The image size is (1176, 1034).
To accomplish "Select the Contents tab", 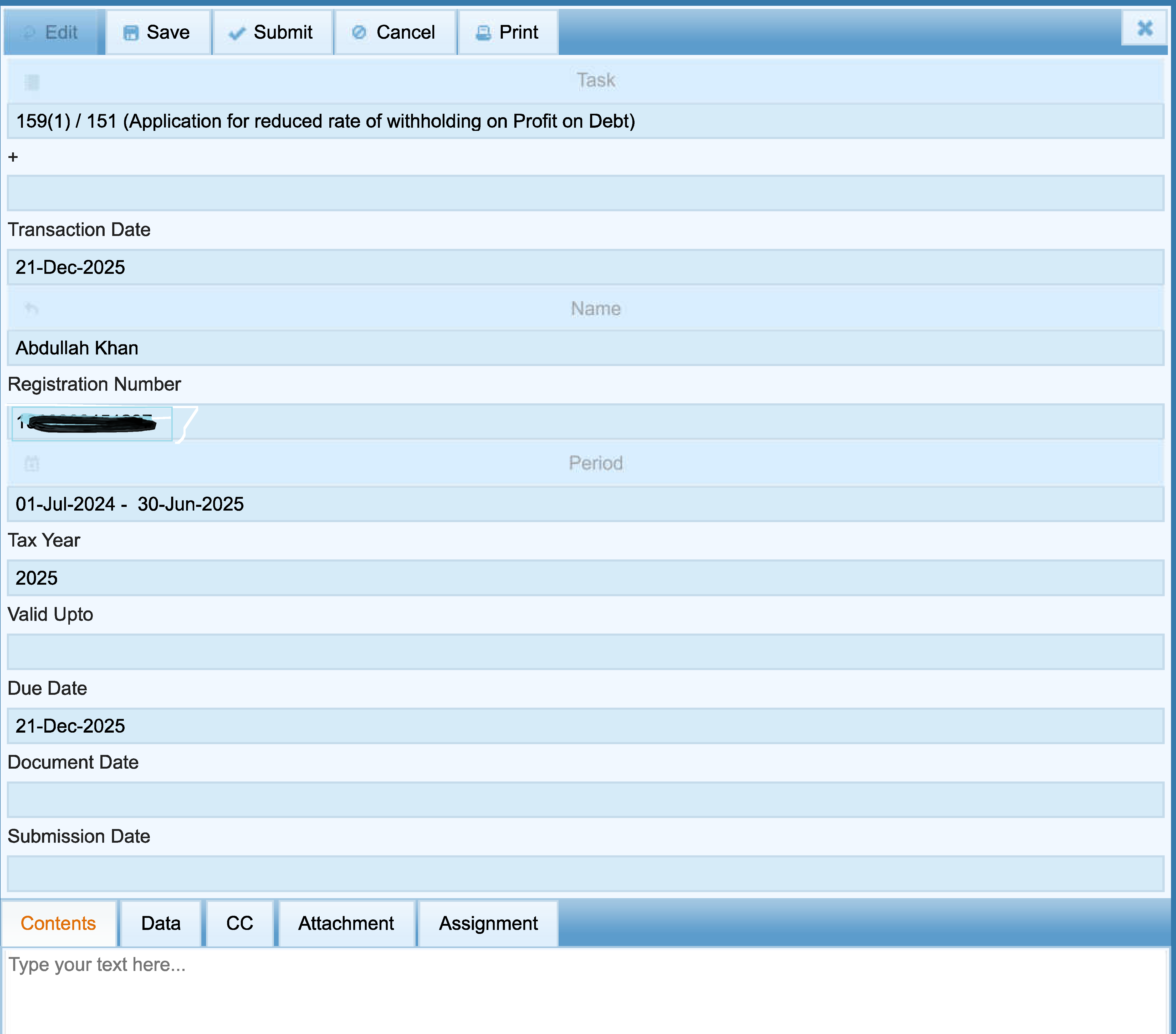I will (58, 923).
